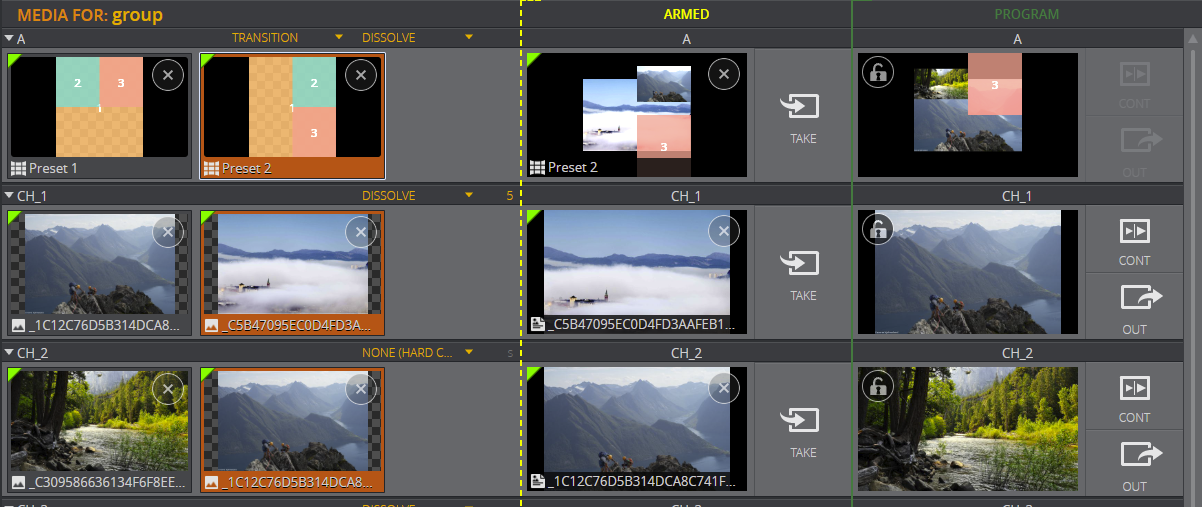Click TAKE icon for CH_1

[803, 263]
